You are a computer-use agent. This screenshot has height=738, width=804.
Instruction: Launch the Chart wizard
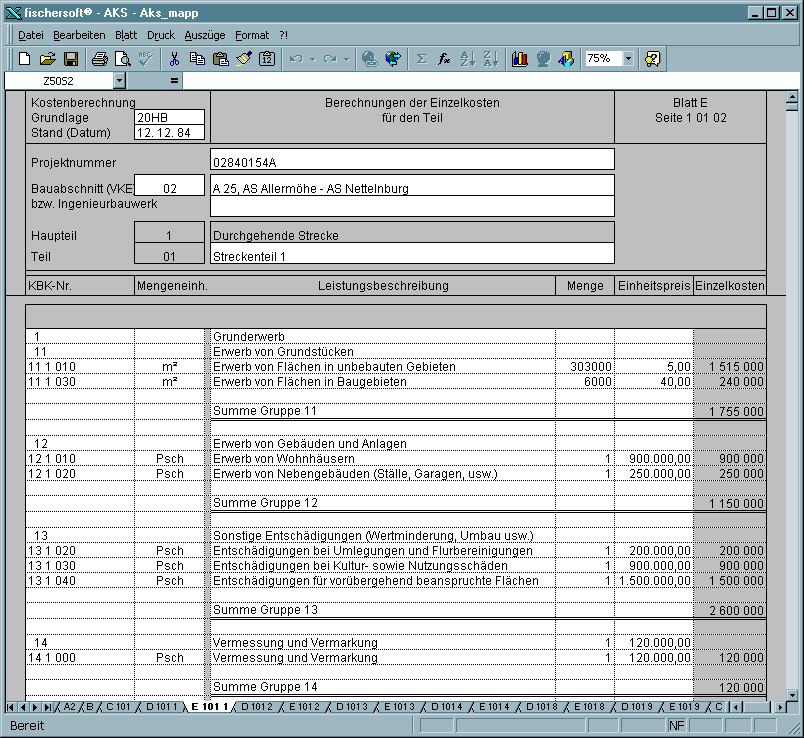(519, 59)
